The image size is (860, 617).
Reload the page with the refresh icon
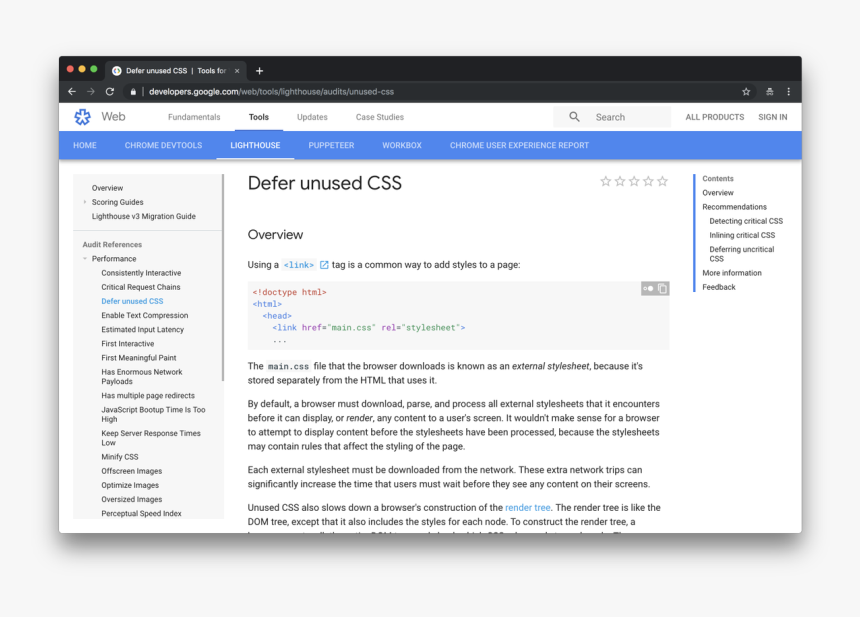(x=110, y=92)
